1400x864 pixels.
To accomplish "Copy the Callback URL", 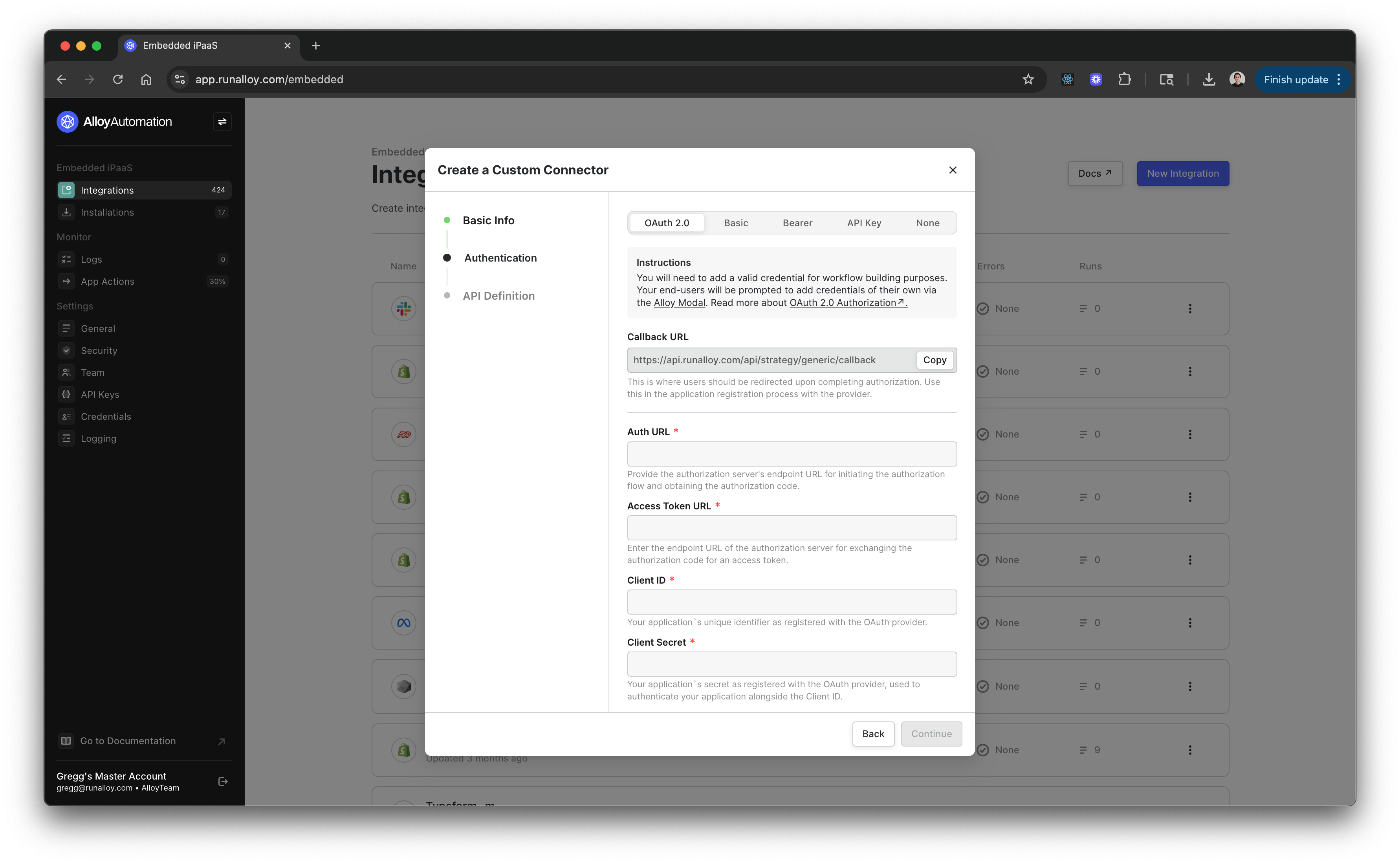I will [x=934, y=360].
